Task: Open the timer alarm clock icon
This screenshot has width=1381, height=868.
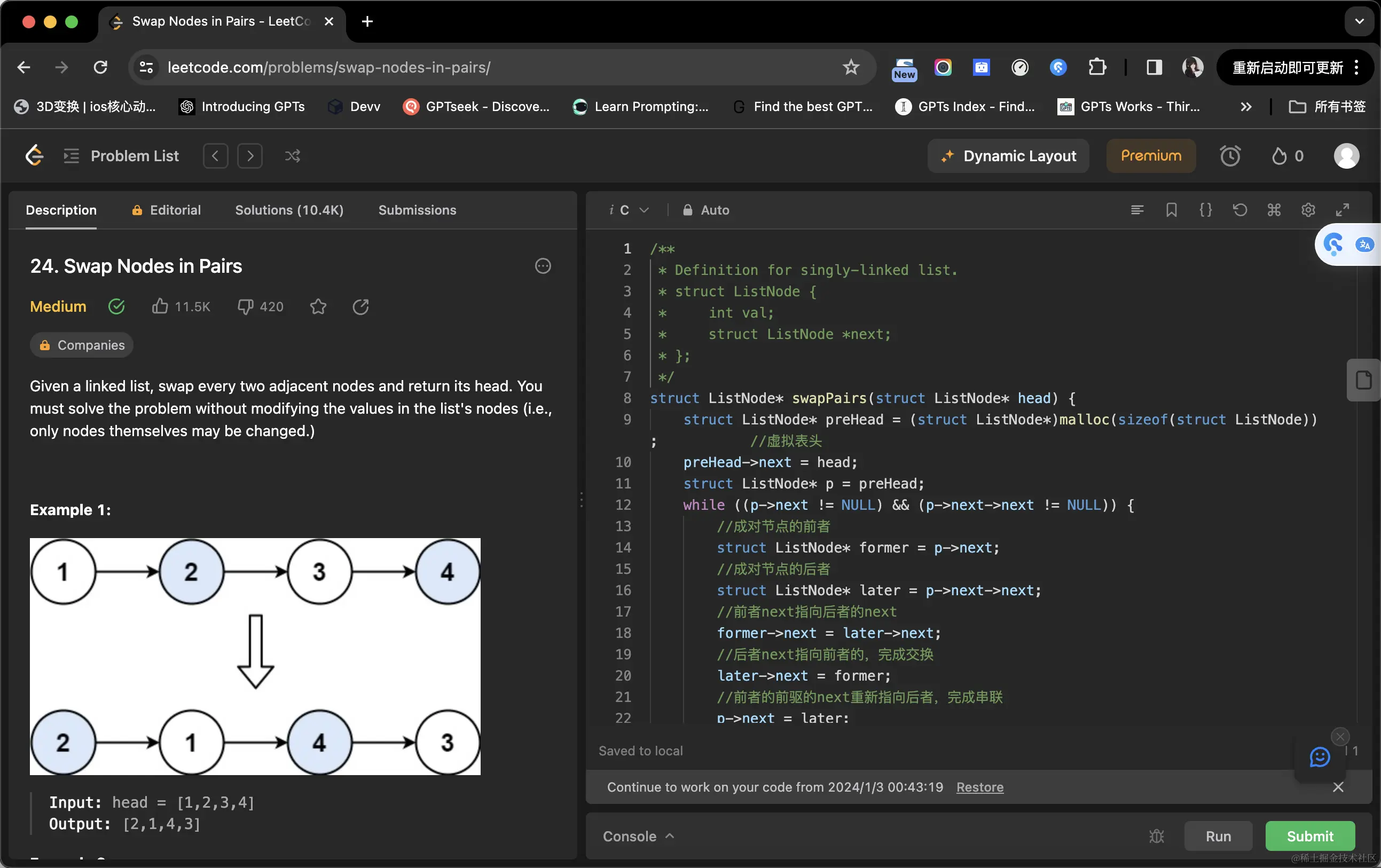Action: 1229,156
